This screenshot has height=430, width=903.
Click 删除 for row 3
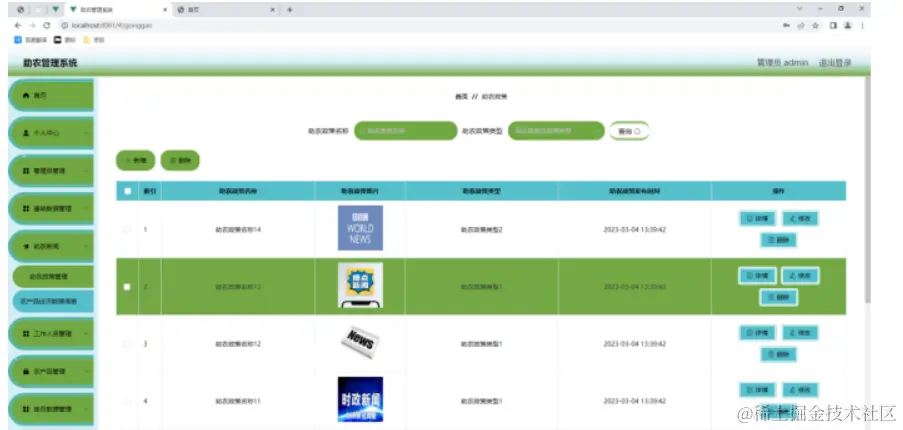(779, 355)
